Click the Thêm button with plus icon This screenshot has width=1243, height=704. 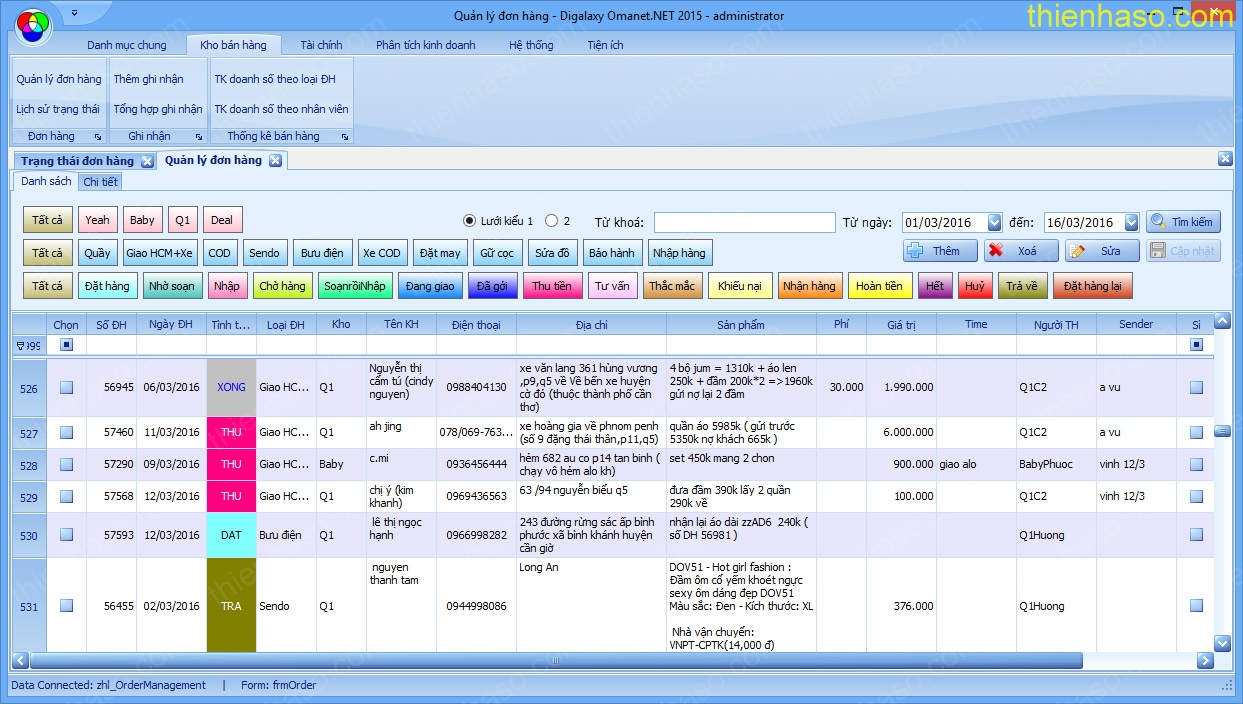[937, 251]
